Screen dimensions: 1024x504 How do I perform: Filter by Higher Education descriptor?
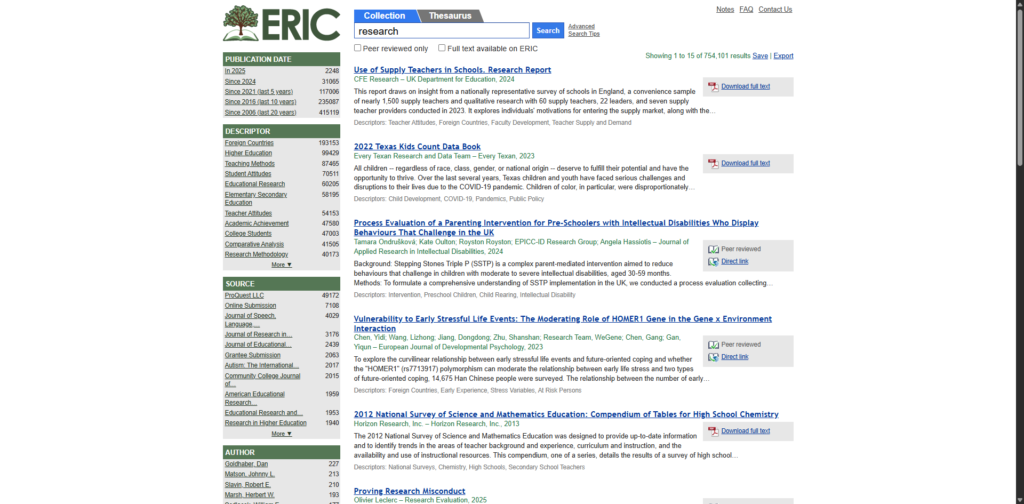tap(248, 153)
